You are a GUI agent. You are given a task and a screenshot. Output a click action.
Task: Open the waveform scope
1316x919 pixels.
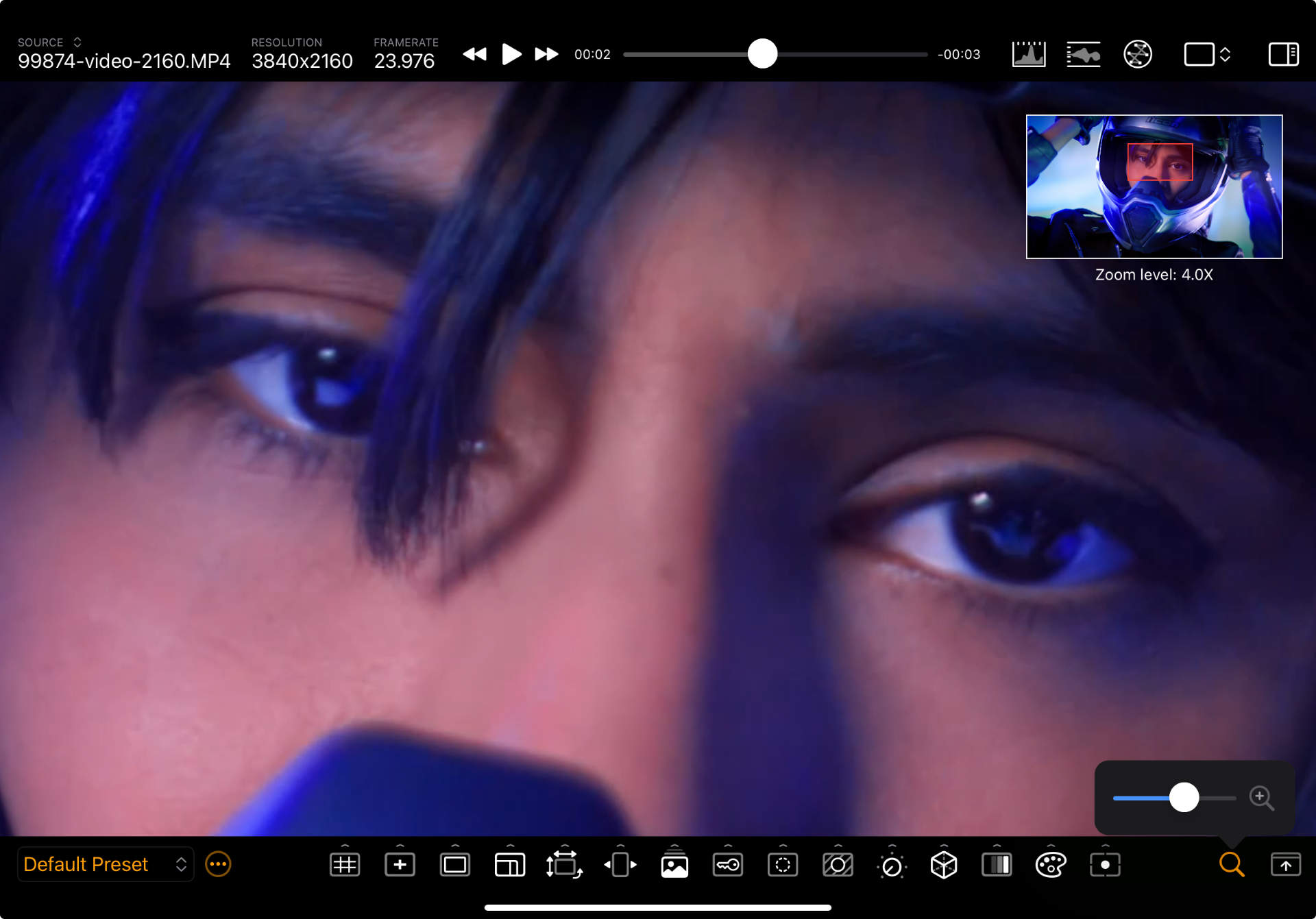tap(1083, 54)
